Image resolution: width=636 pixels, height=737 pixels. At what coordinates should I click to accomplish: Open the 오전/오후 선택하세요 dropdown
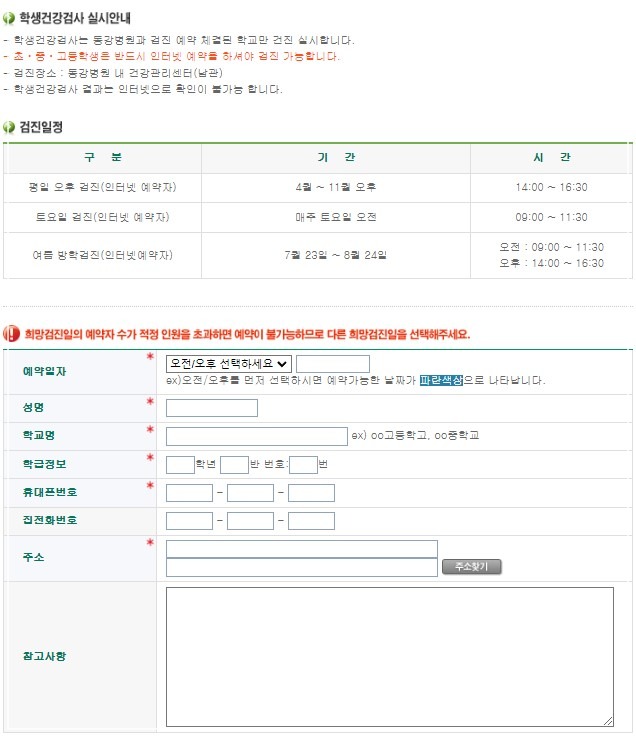(x=228, y=364)
